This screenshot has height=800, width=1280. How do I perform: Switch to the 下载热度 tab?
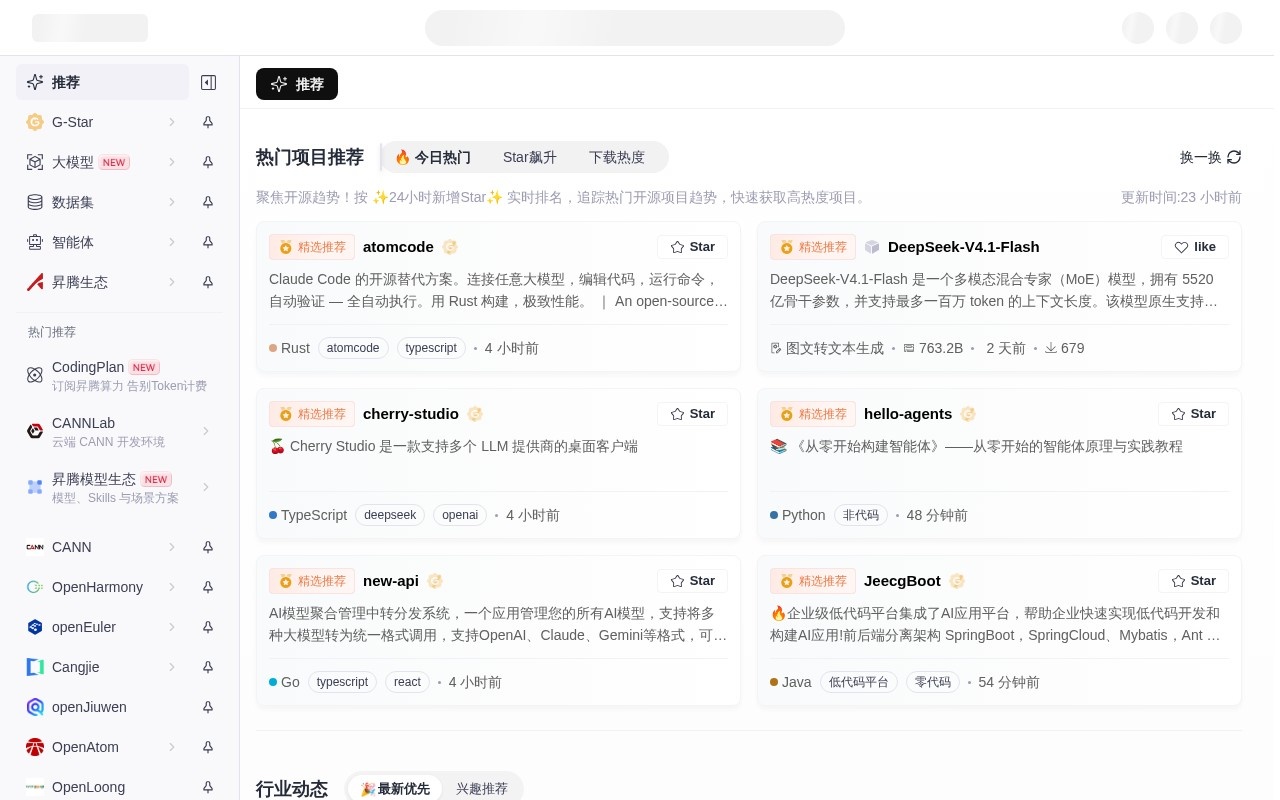617,157
